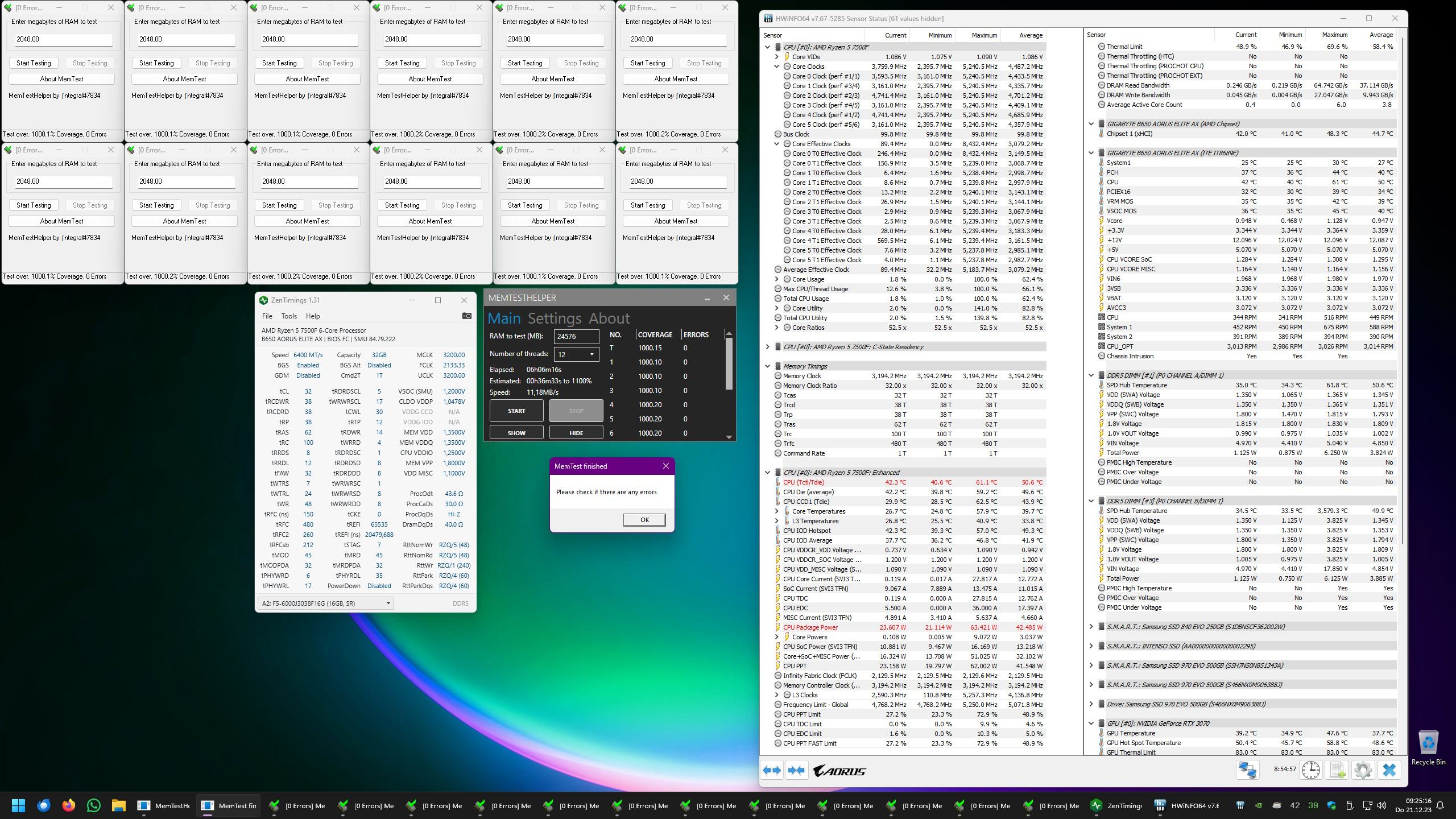The image size is (1456, 819).
Task: Open Firefox from the taskbar
Action: click(x=69, y=805)
